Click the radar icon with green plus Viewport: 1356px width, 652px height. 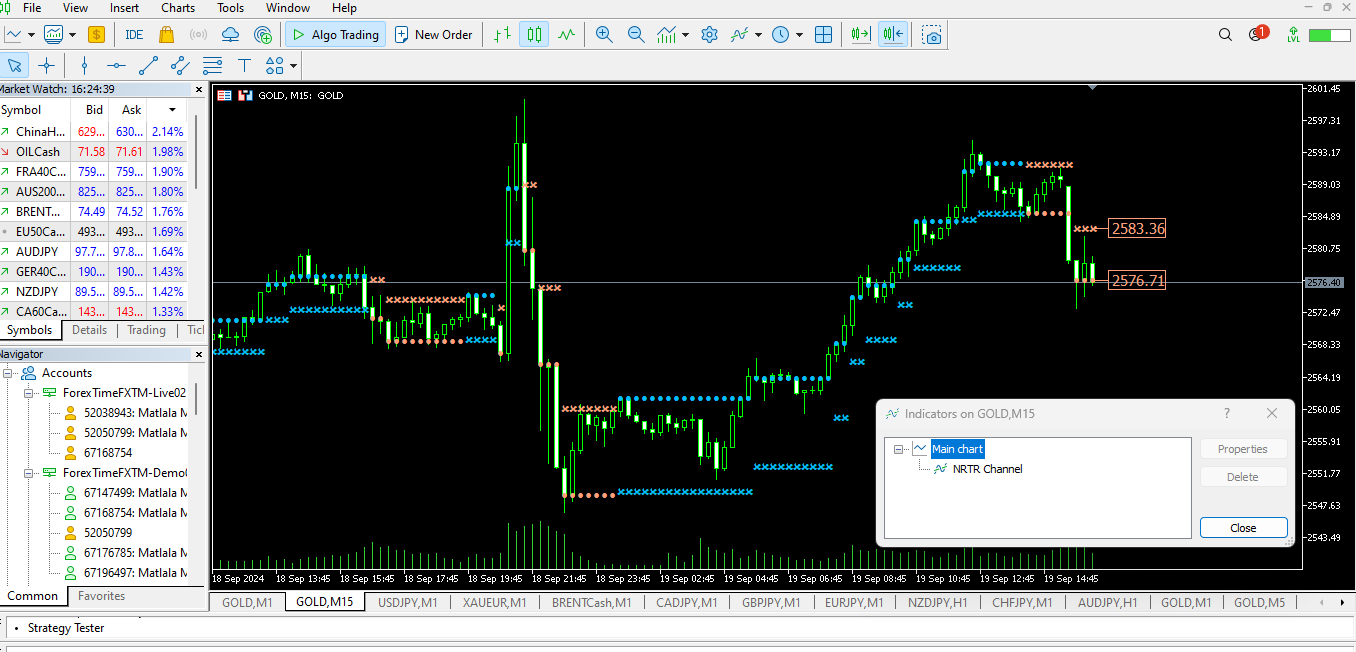pyautogui.click(x=263, y=35)
